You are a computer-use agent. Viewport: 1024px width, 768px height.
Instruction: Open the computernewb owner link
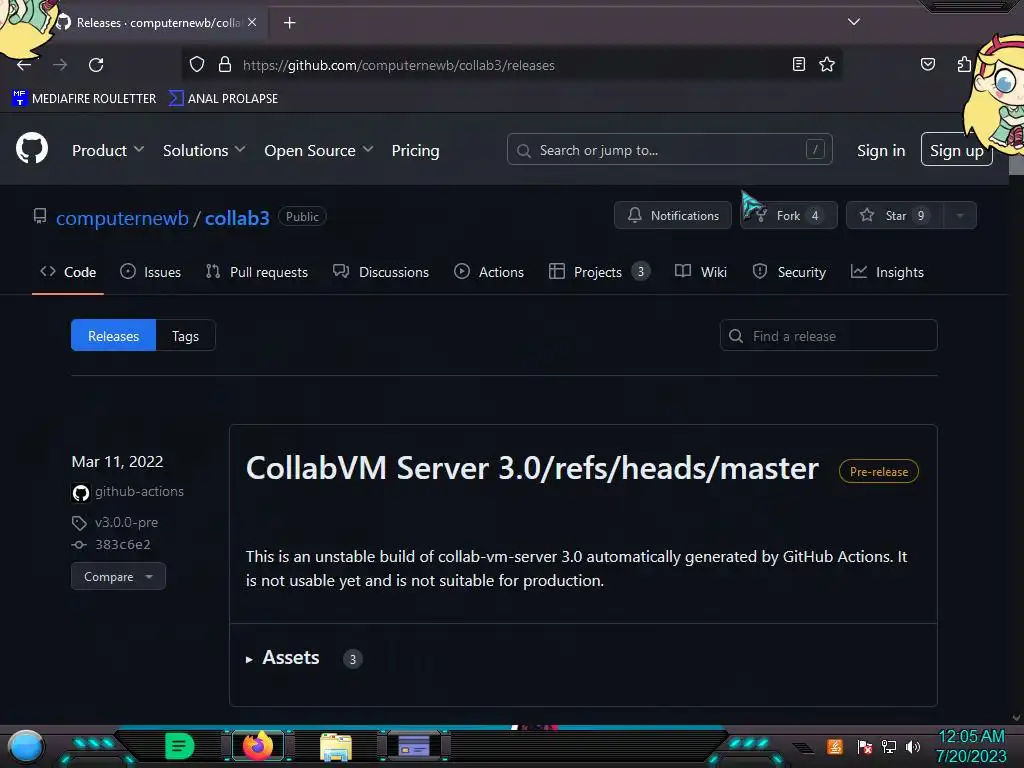[122, 218]
